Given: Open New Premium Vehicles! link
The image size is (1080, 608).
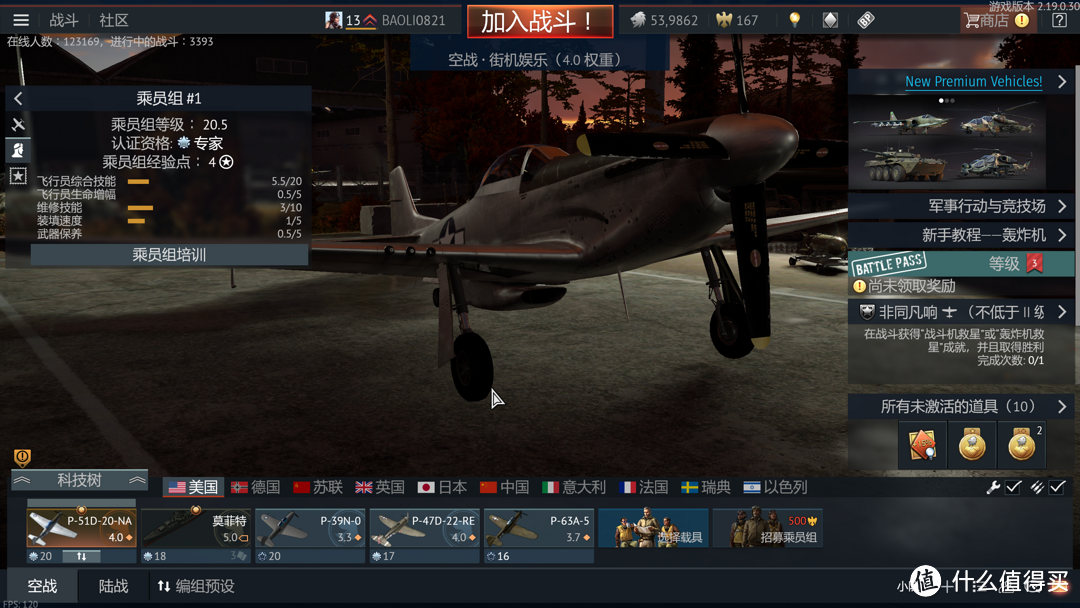Looking at the screenshot, I should click(973, 81).
